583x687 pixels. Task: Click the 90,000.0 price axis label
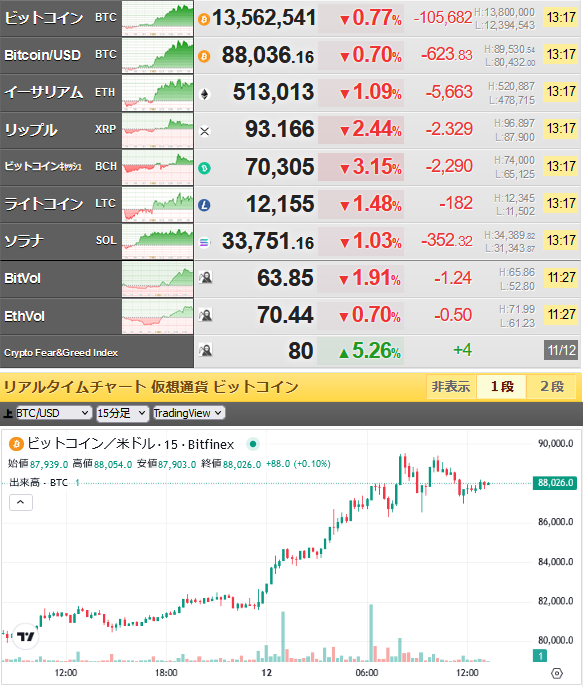tap(555, 443)
